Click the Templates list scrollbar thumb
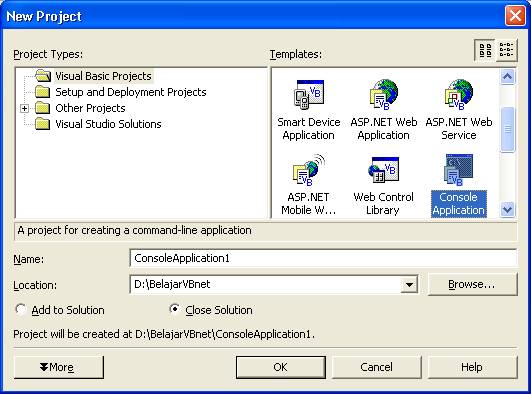Image resolution: width=531 pixels, height=394 pixels. click(x=507, y=129)
